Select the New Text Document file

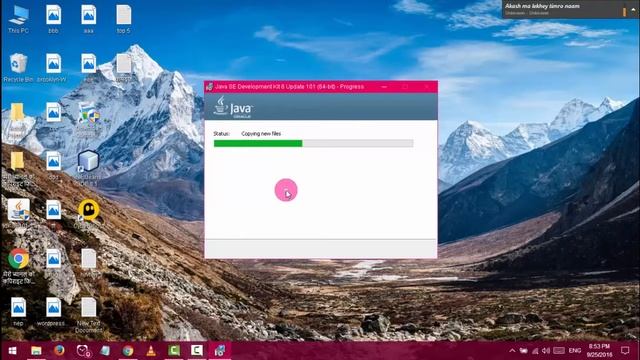coord(89,314)
